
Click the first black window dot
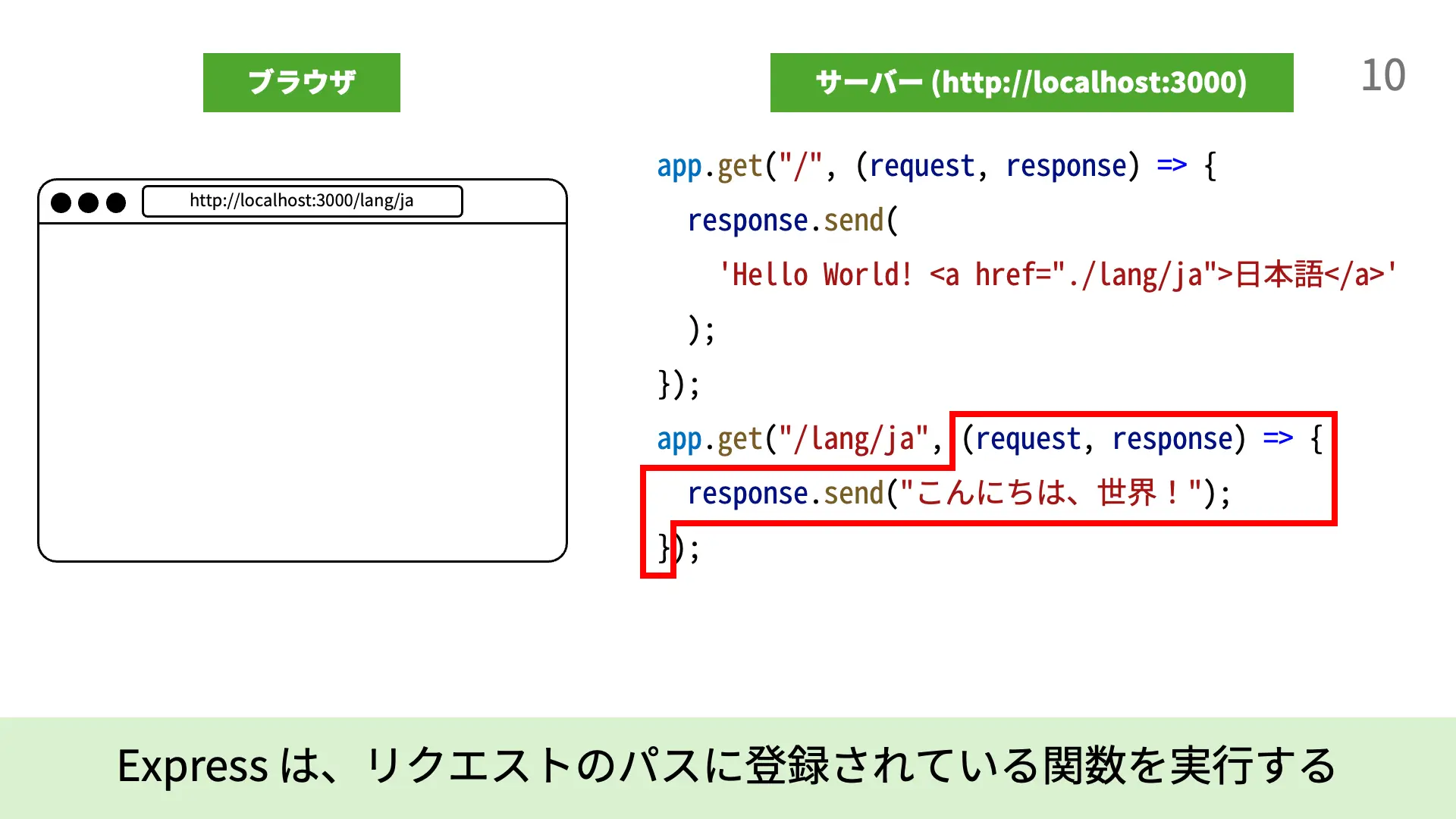61,202
